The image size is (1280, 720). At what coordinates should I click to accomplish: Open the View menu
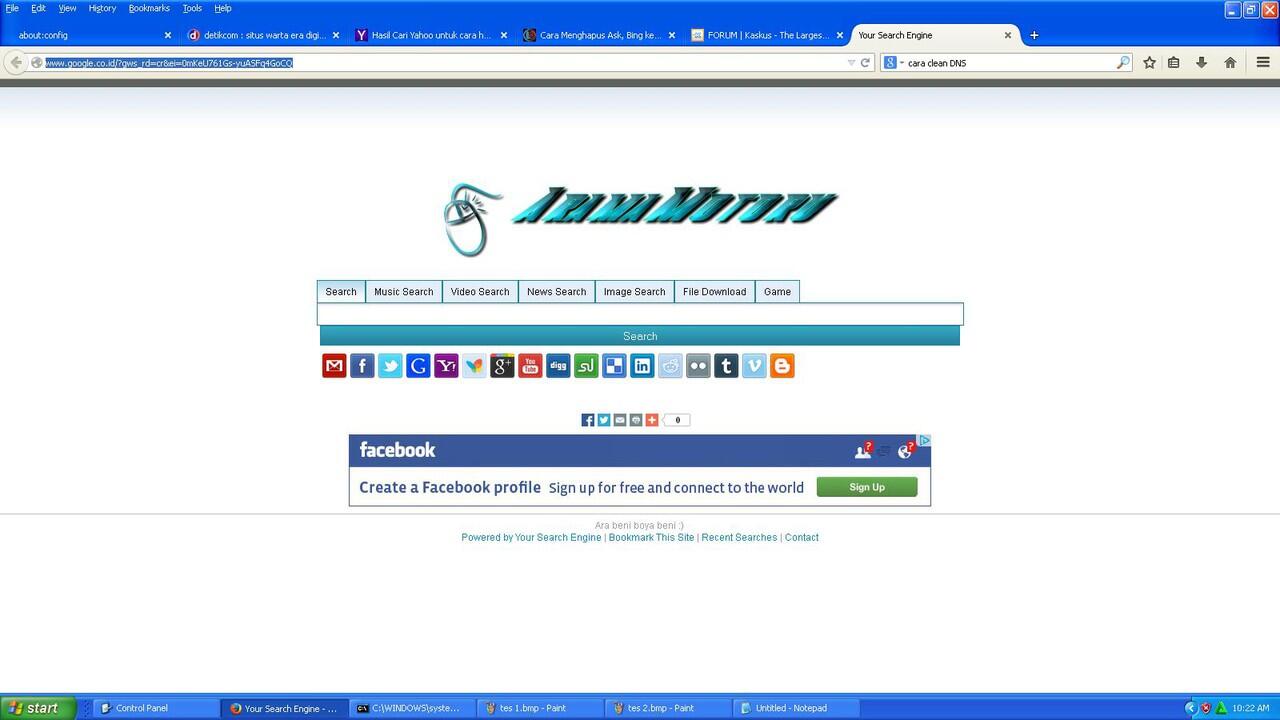pos(67,8)
